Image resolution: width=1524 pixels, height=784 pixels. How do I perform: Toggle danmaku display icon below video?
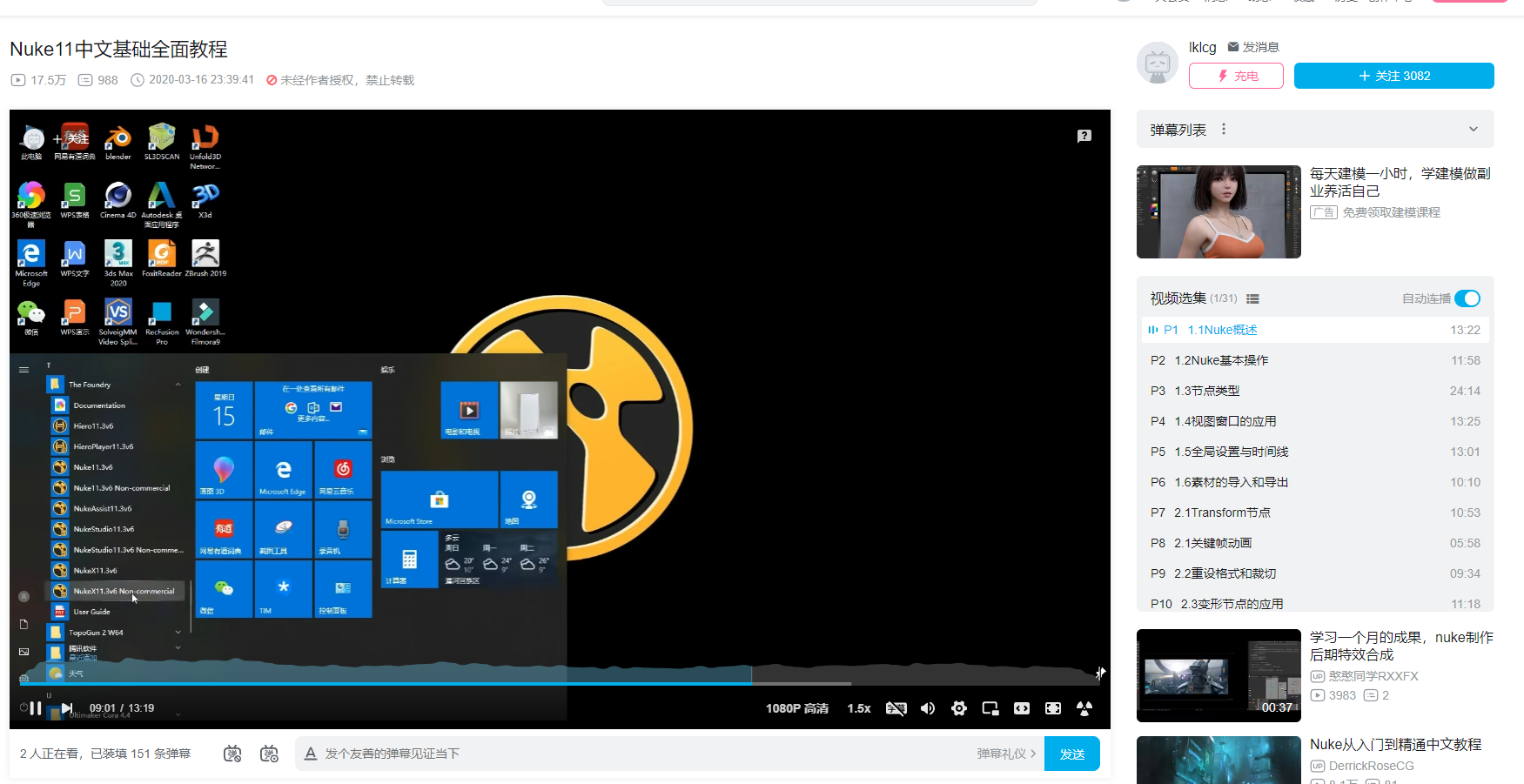tap(232, 754)
